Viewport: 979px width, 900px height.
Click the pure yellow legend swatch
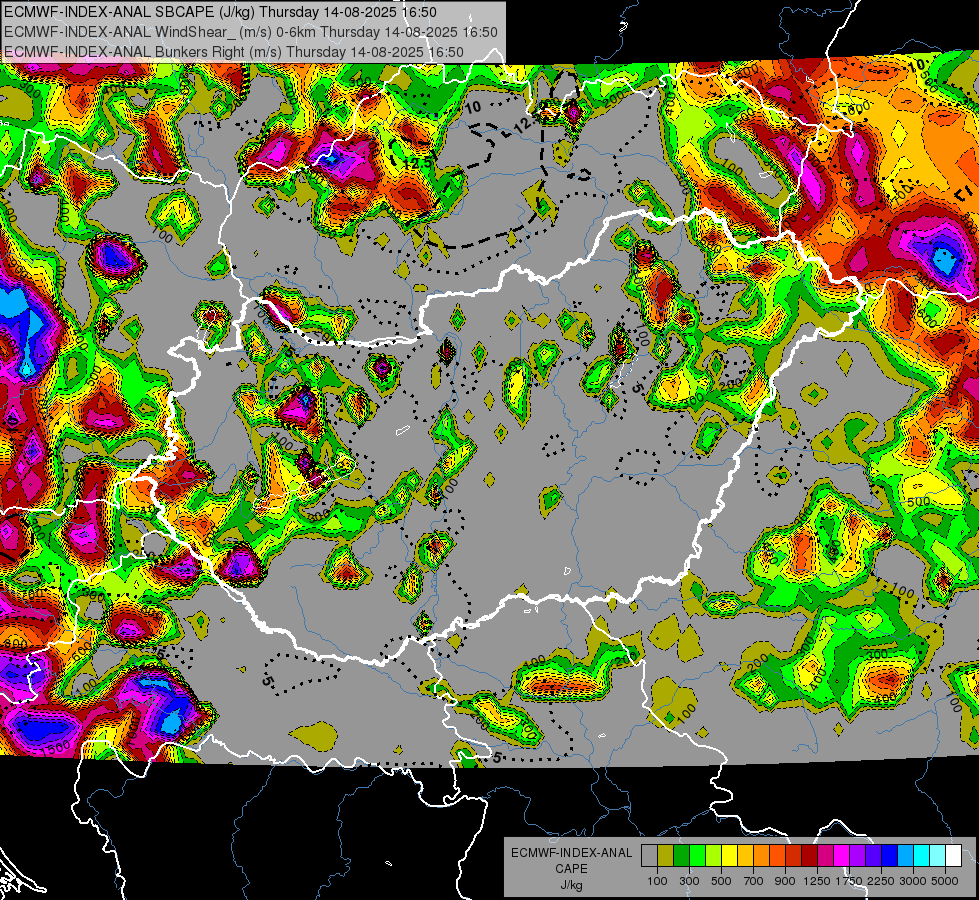click(x=729, y=856)
